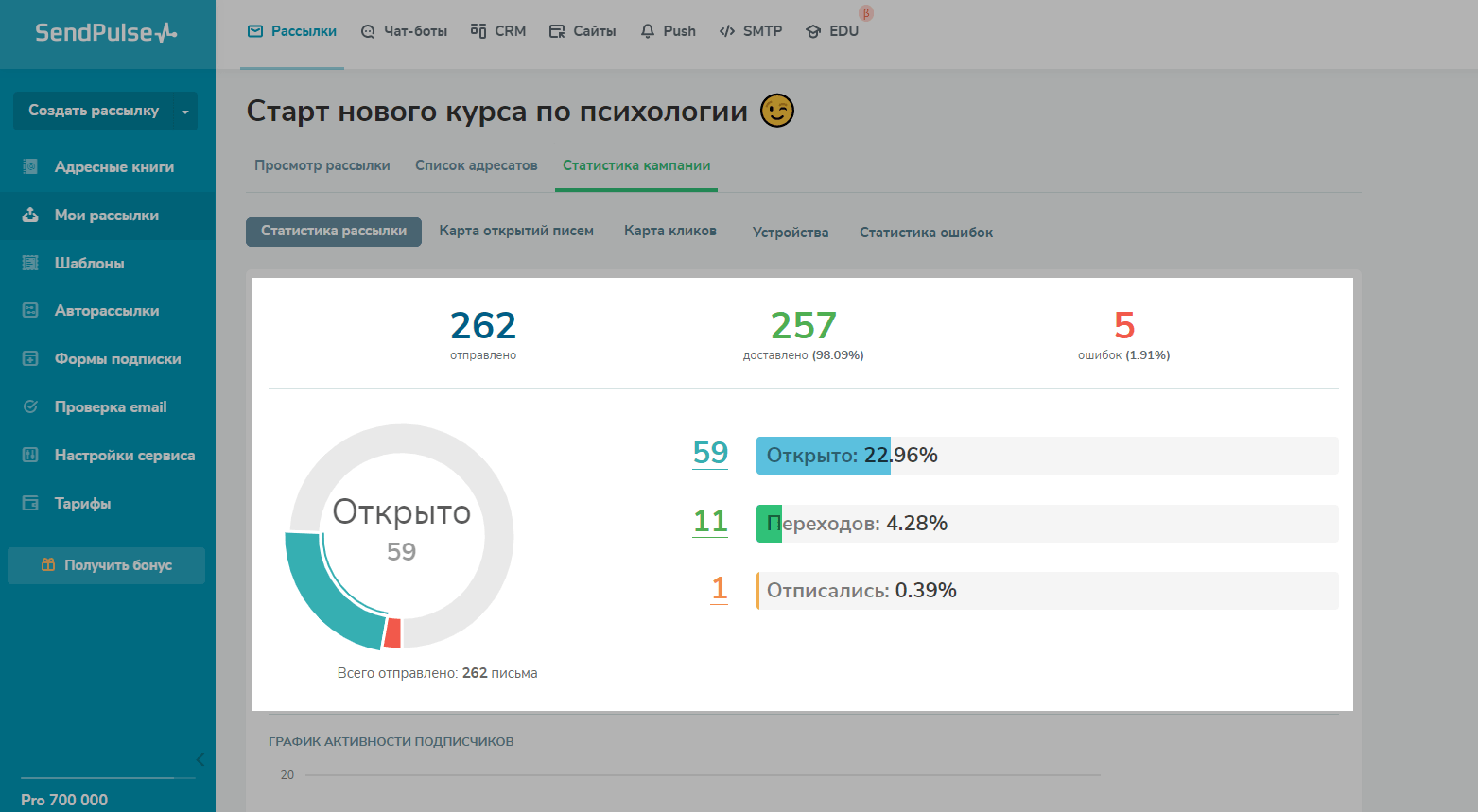
Task: Click the Настройки сервиса icon
Action: click(x=30, y=456)
